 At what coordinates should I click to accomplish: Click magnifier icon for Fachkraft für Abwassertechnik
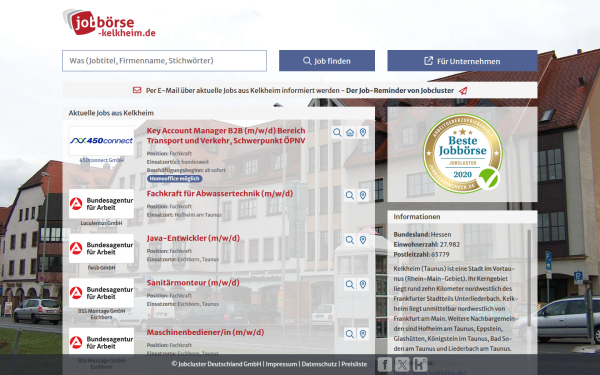point(350,195)
